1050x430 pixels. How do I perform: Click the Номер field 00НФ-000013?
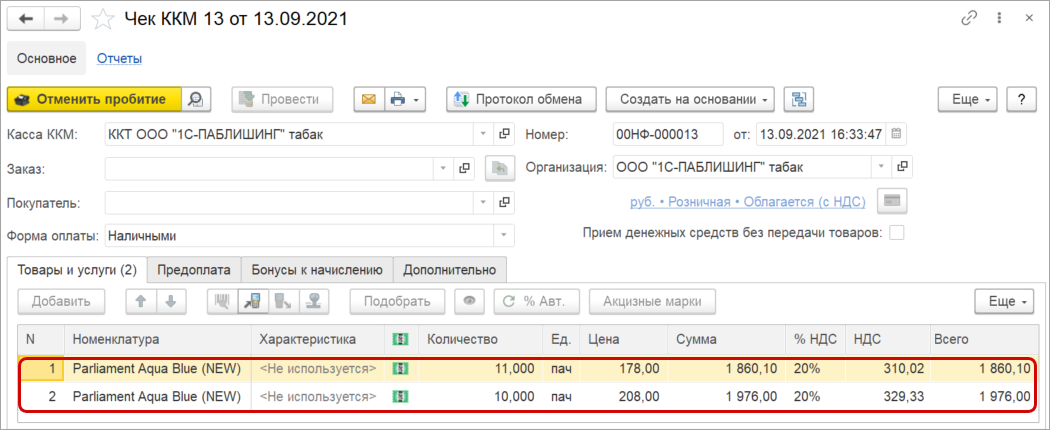(668, 134)
